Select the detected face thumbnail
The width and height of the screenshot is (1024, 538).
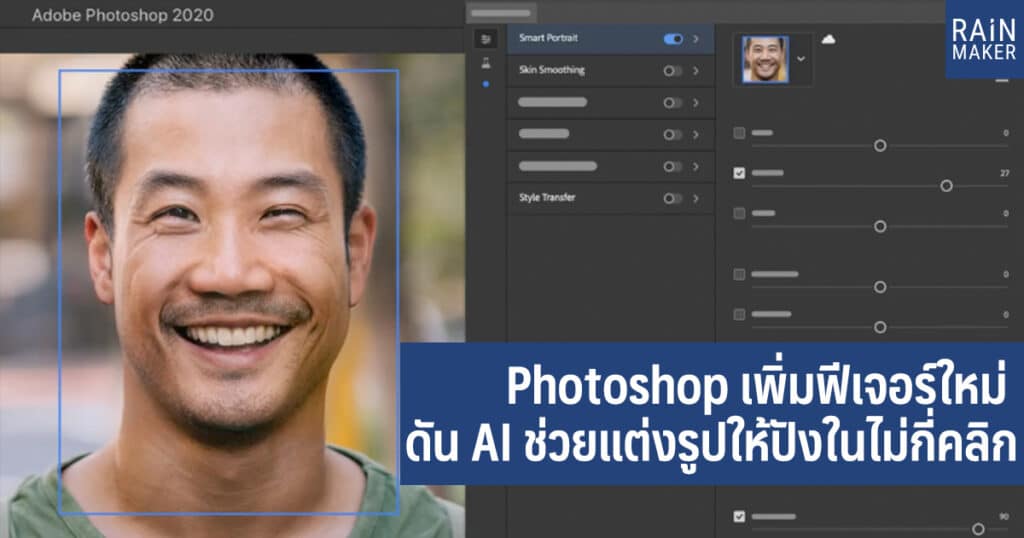coord(765,60)
